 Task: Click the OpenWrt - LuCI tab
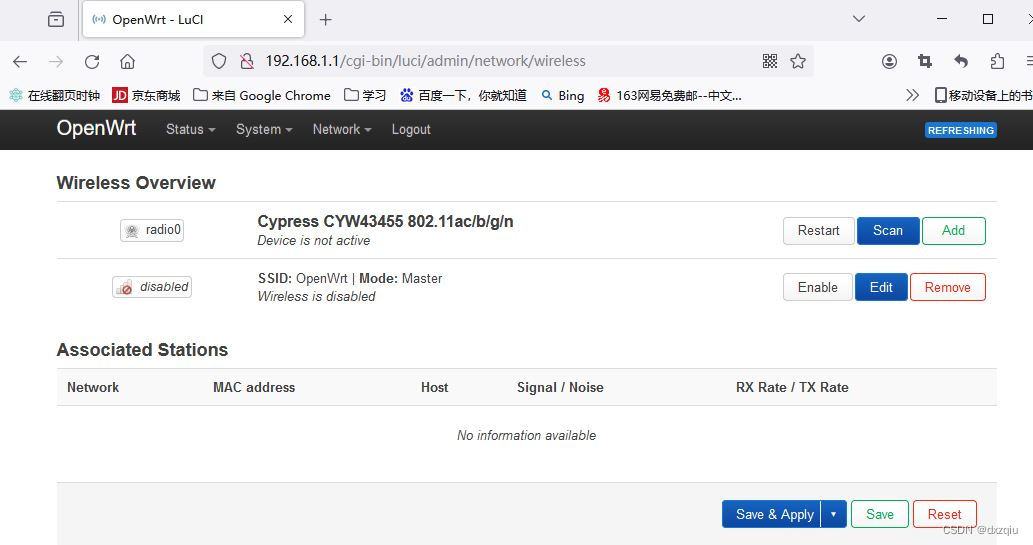coord(193,19)
